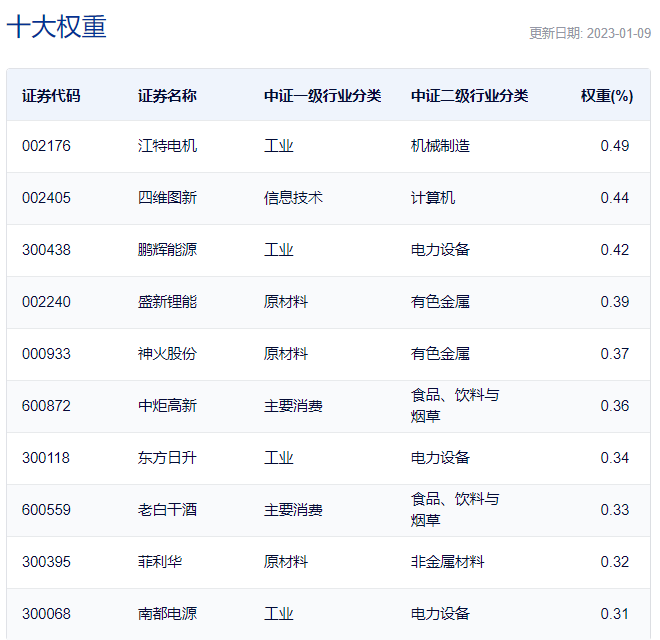660x640 pixels.
Task: Click weight value 0.36
Action: coord(615,406)
